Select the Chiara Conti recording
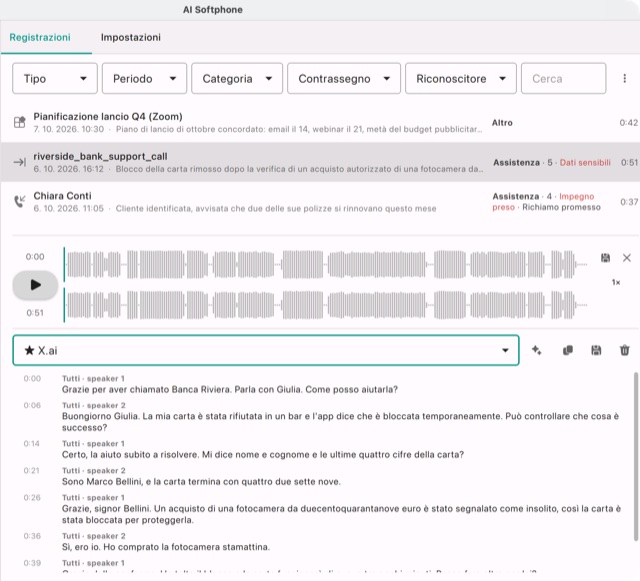 [x=320, y=202]
